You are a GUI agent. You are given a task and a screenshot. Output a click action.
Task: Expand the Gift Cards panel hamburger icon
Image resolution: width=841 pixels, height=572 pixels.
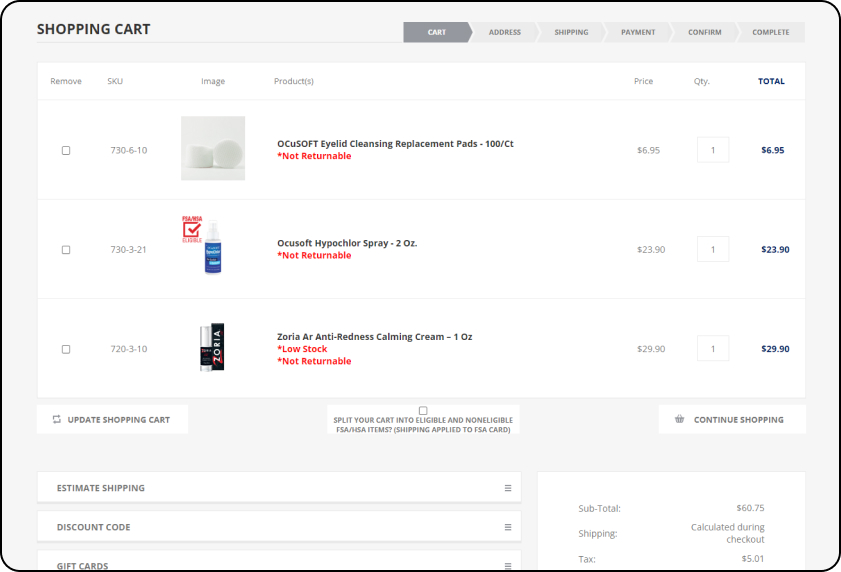(x=507, y=566)
